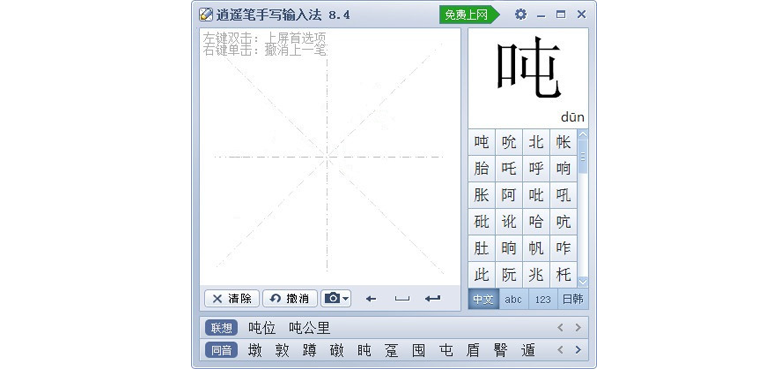783x369 pixels.
Task: Show next 联想 suggestions page
Action: coord(578,328)
